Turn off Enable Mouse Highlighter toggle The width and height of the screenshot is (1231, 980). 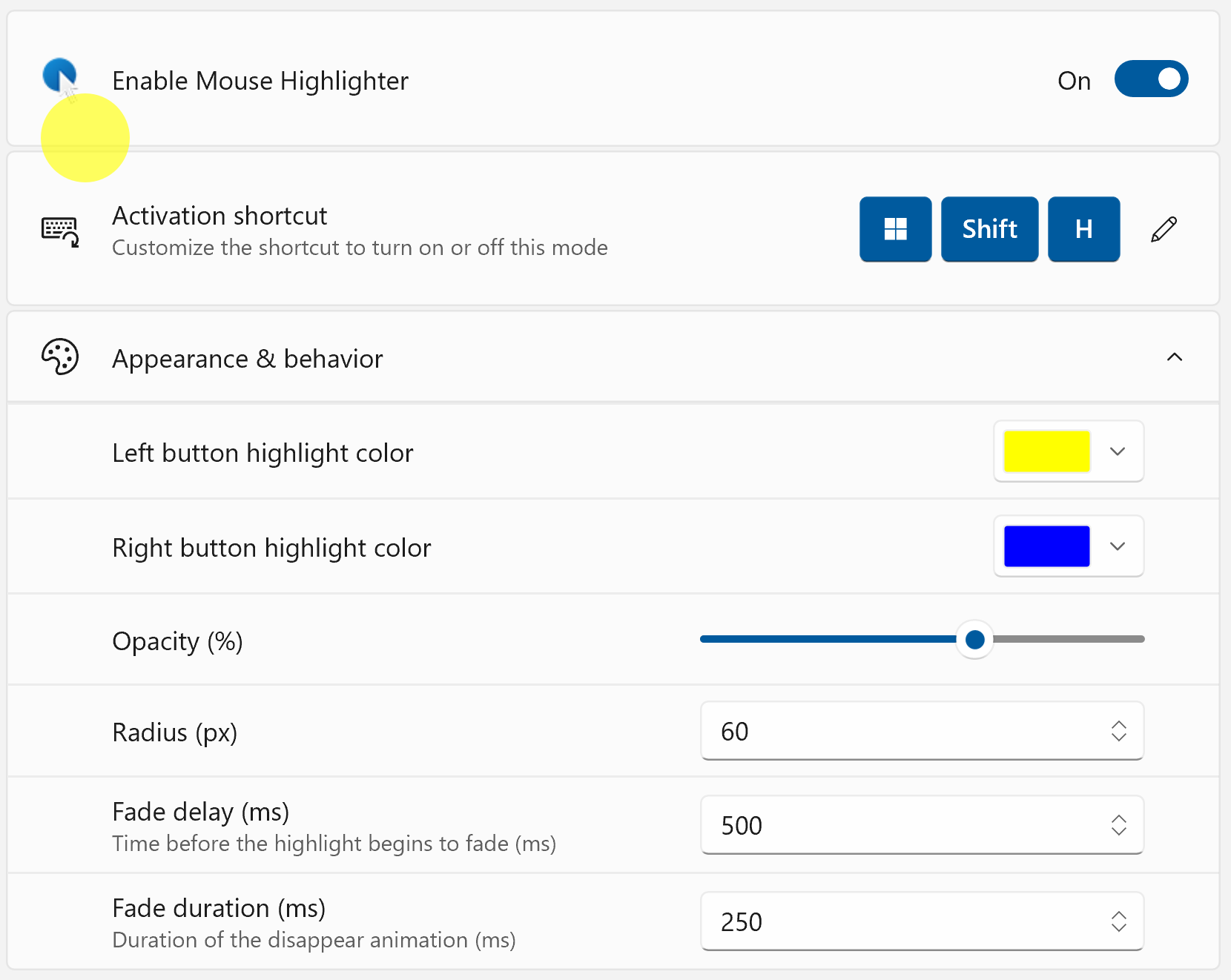(1151, 79)
